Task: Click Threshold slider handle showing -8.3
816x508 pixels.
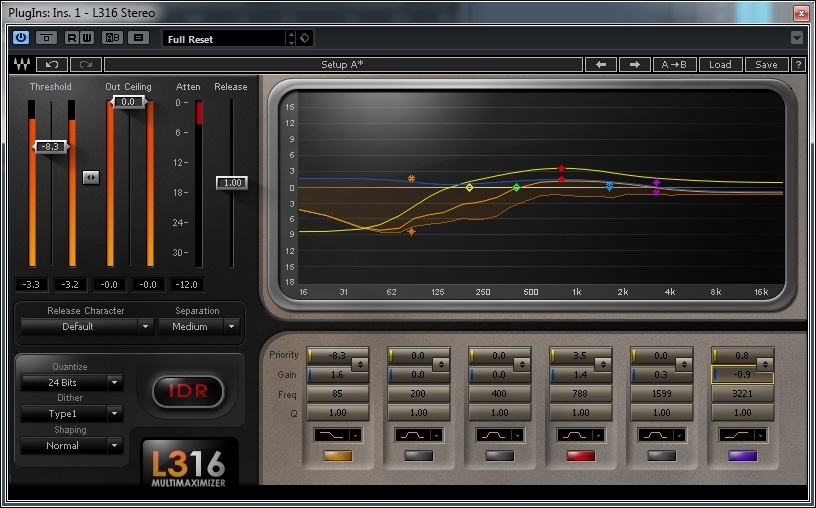Action: tap(50, 147)
